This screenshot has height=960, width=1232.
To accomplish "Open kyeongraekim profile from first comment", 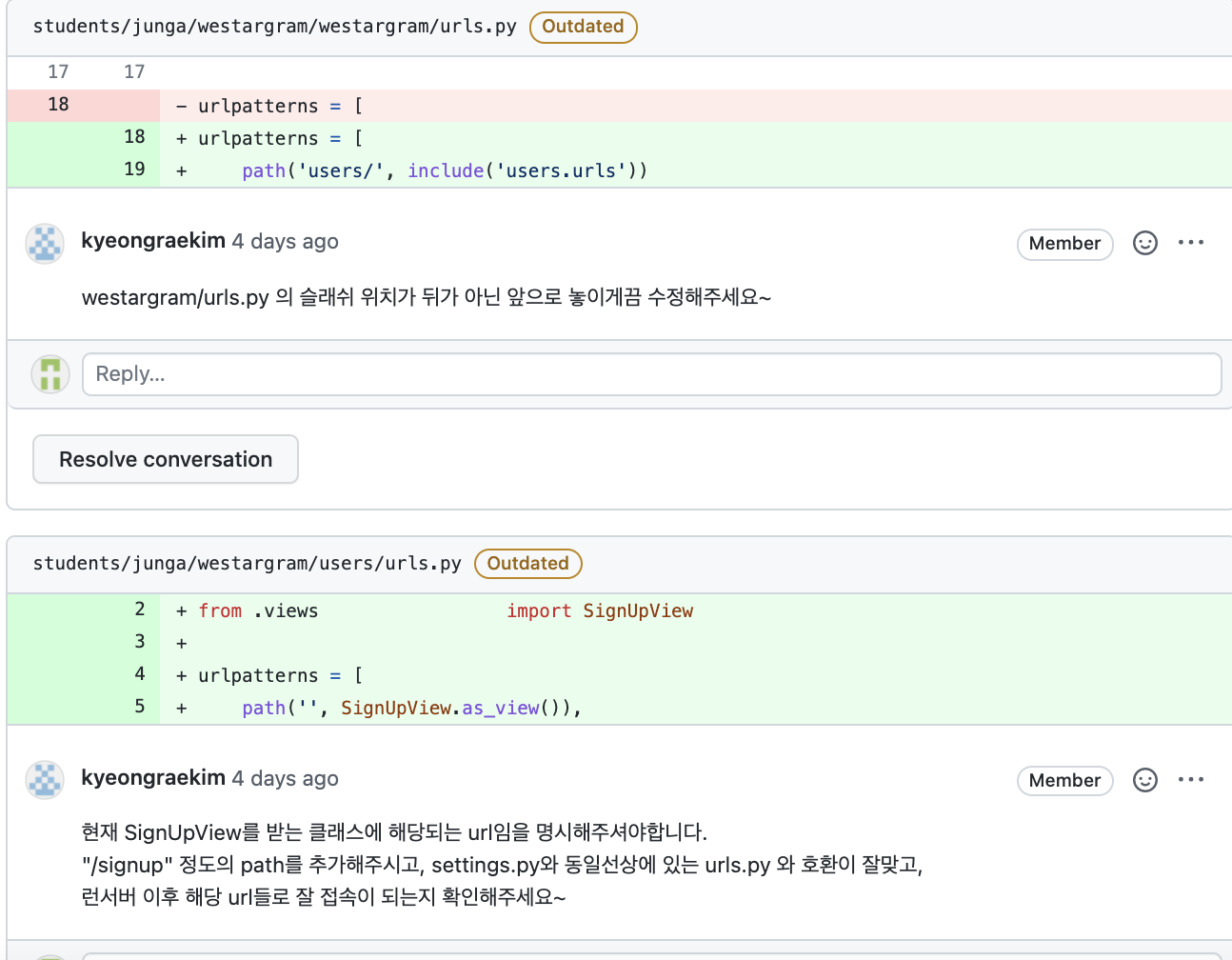I will [153, 241].
